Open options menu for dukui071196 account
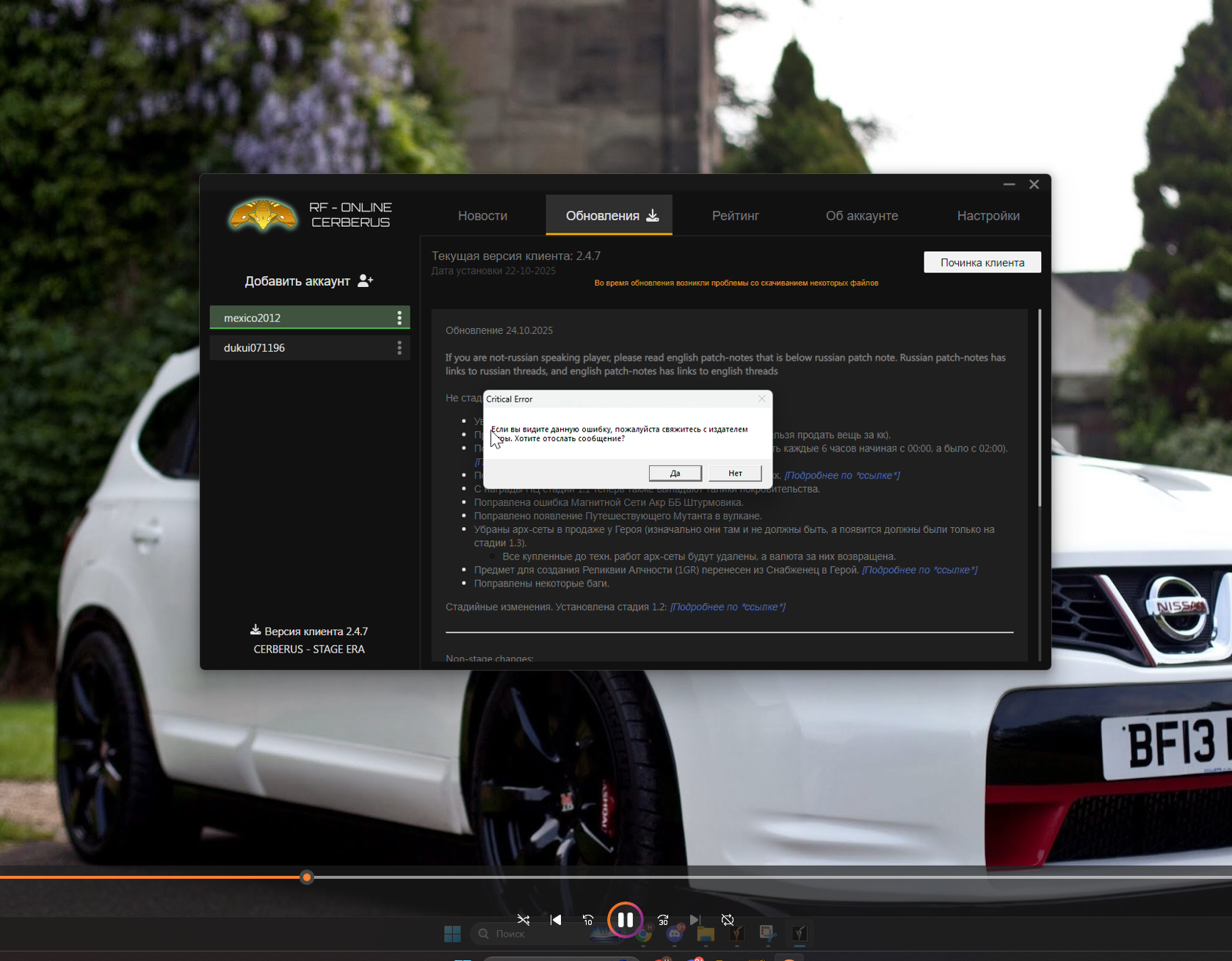The image size is (1232, 961). [x=399, y=348]
